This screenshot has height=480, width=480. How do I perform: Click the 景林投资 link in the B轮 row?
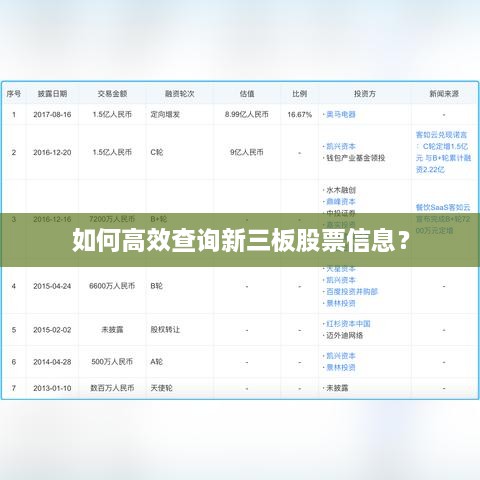[341, 303]
